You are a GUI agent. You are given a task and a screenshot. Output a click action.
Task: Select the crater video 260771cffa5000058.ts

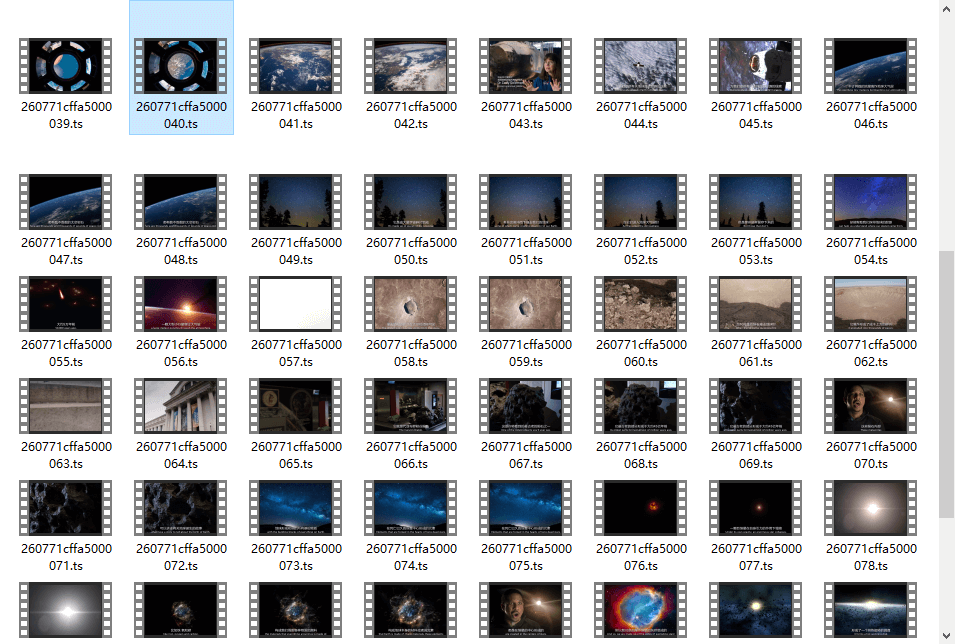coord(411,304)
